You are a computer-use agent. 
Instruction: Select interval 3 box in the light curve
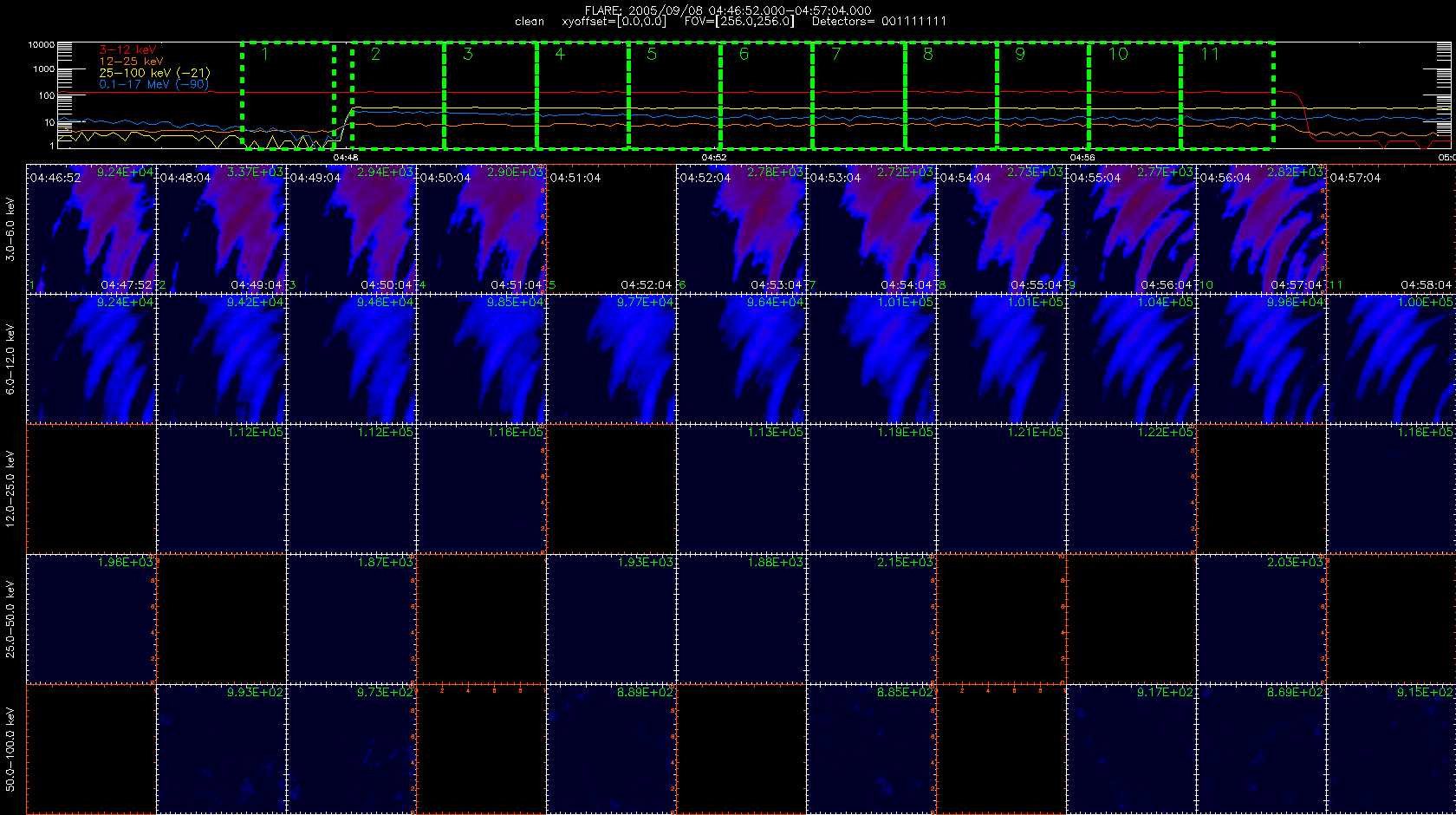tap(491, 95)
